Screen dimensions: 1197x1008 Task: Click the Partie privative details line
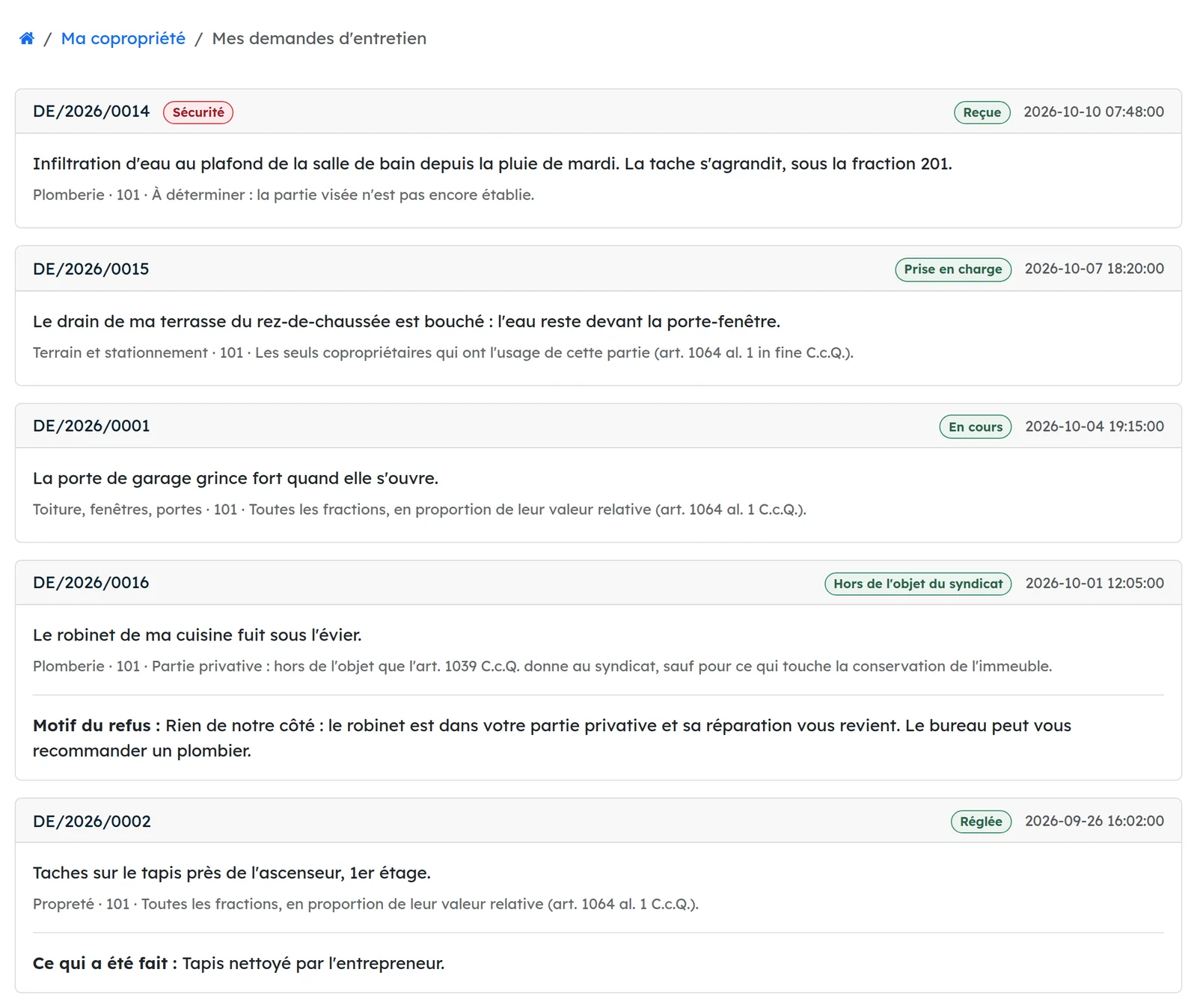(x=542, y=666)
